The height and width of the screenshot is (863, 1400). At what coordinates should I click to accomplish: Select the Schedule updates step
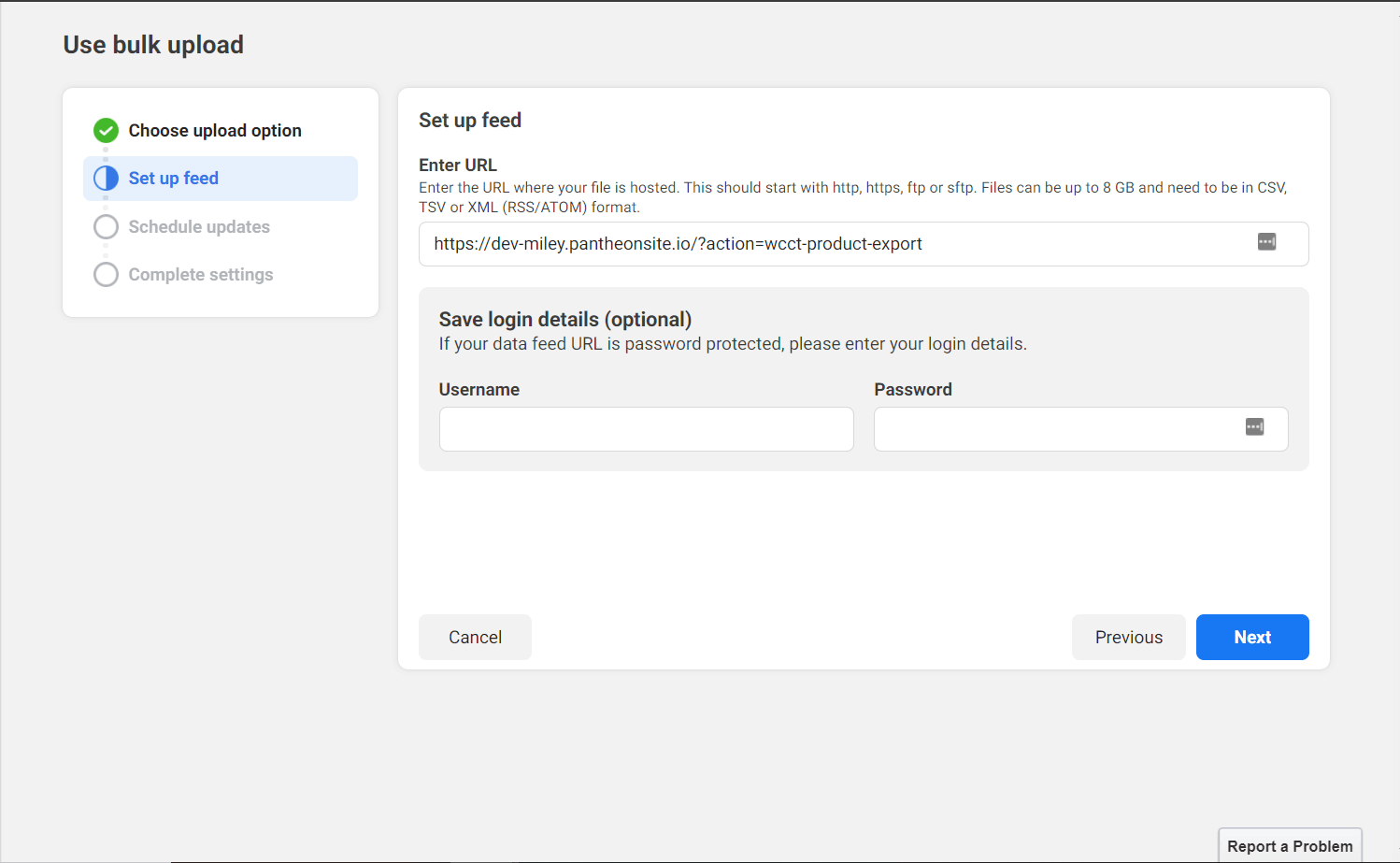[199, 226]
